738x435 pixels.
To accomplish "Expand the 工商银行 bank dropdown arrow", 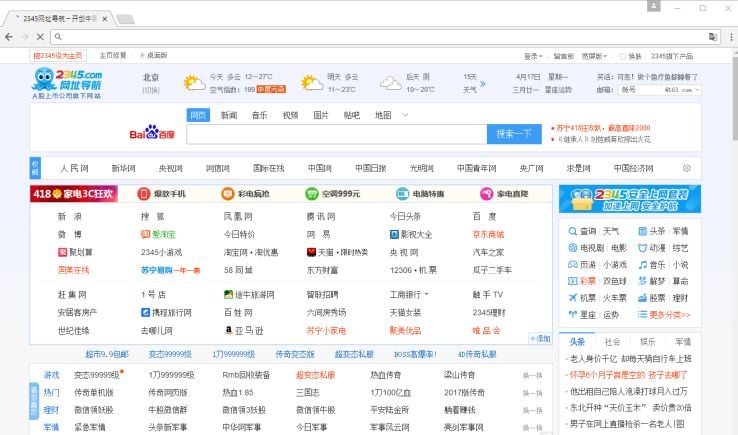I will pyautogui.click(x=427, y=294).
